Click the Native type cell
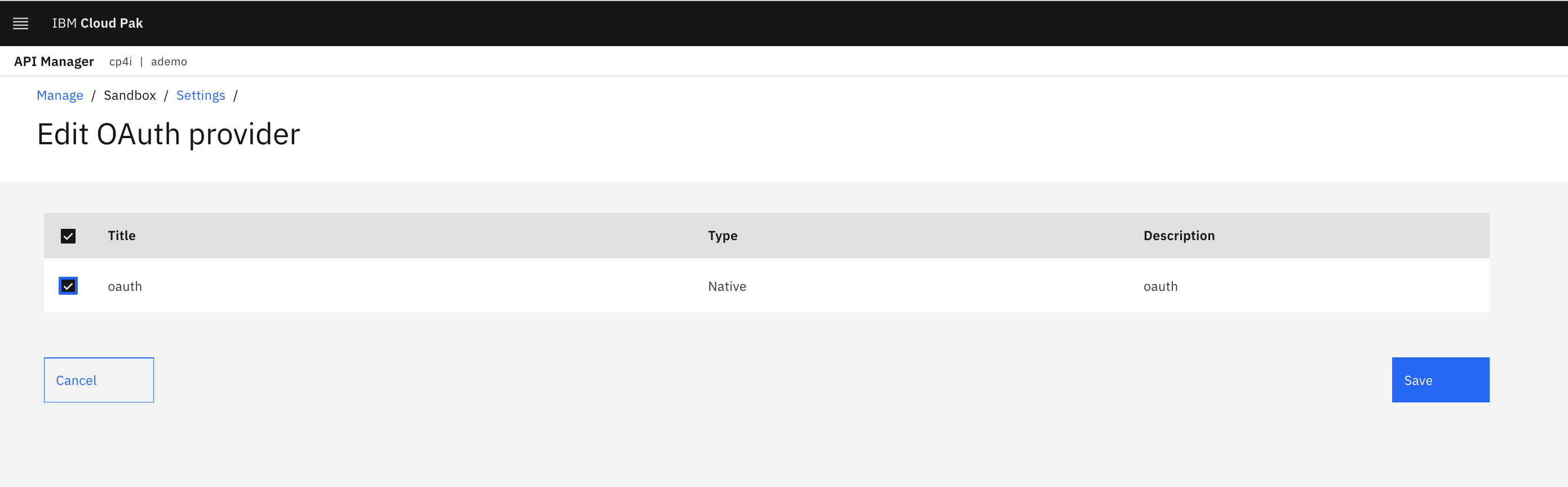 727,286
